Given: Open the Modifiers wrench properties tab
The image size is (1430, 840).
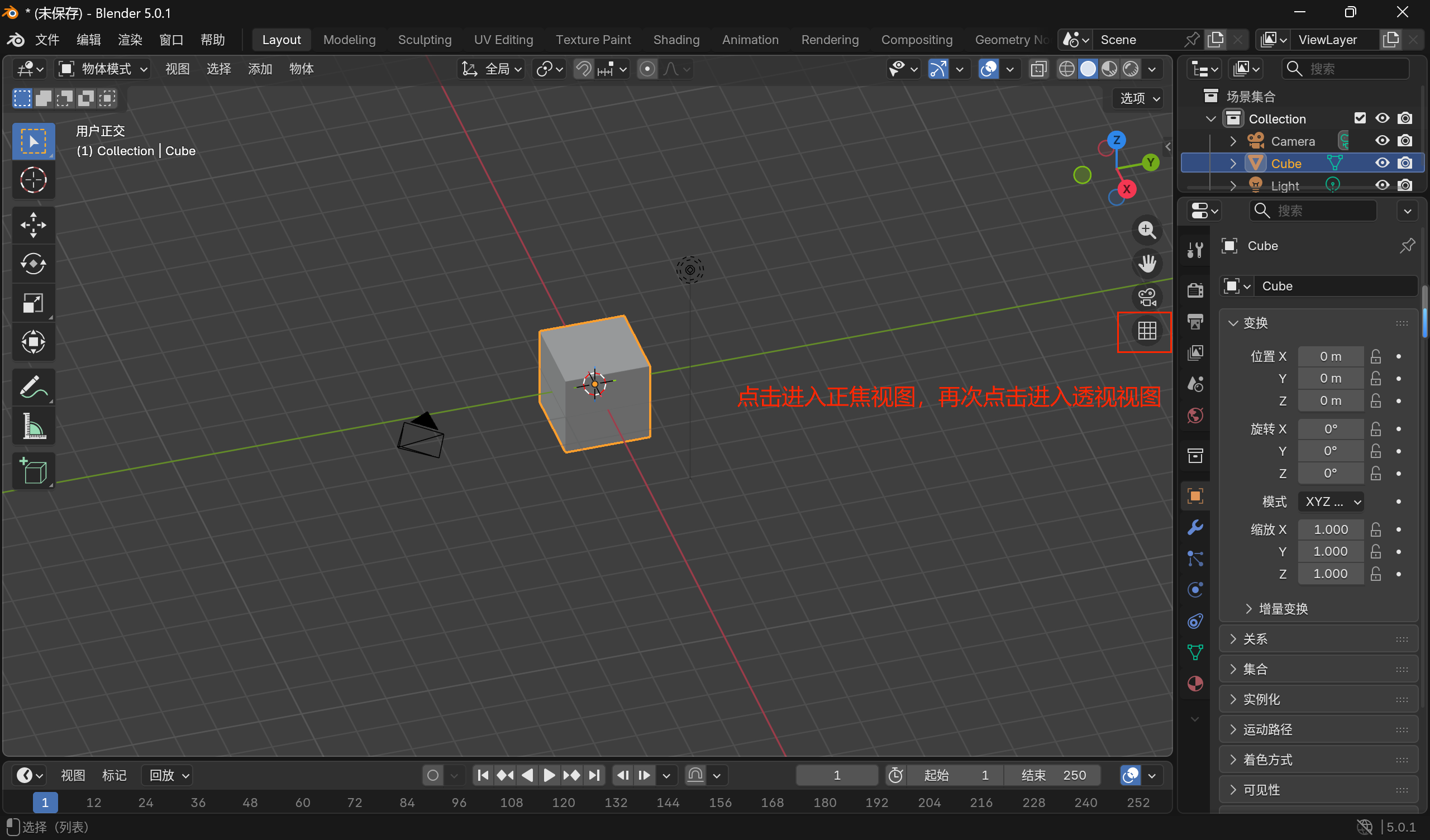Looking at the screenshot, I should [1195, 527].
